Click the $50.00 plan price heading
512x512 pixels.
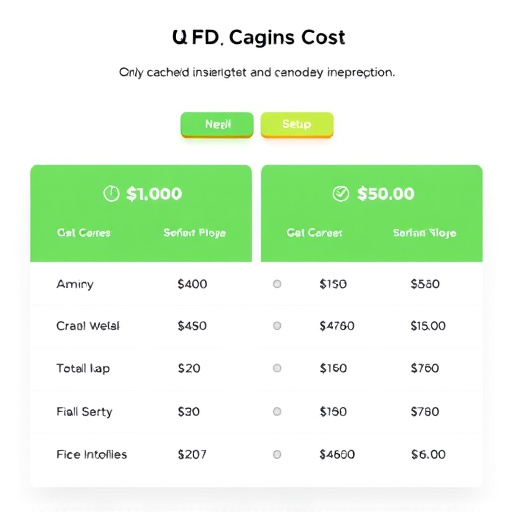click(x=386, y=194)
